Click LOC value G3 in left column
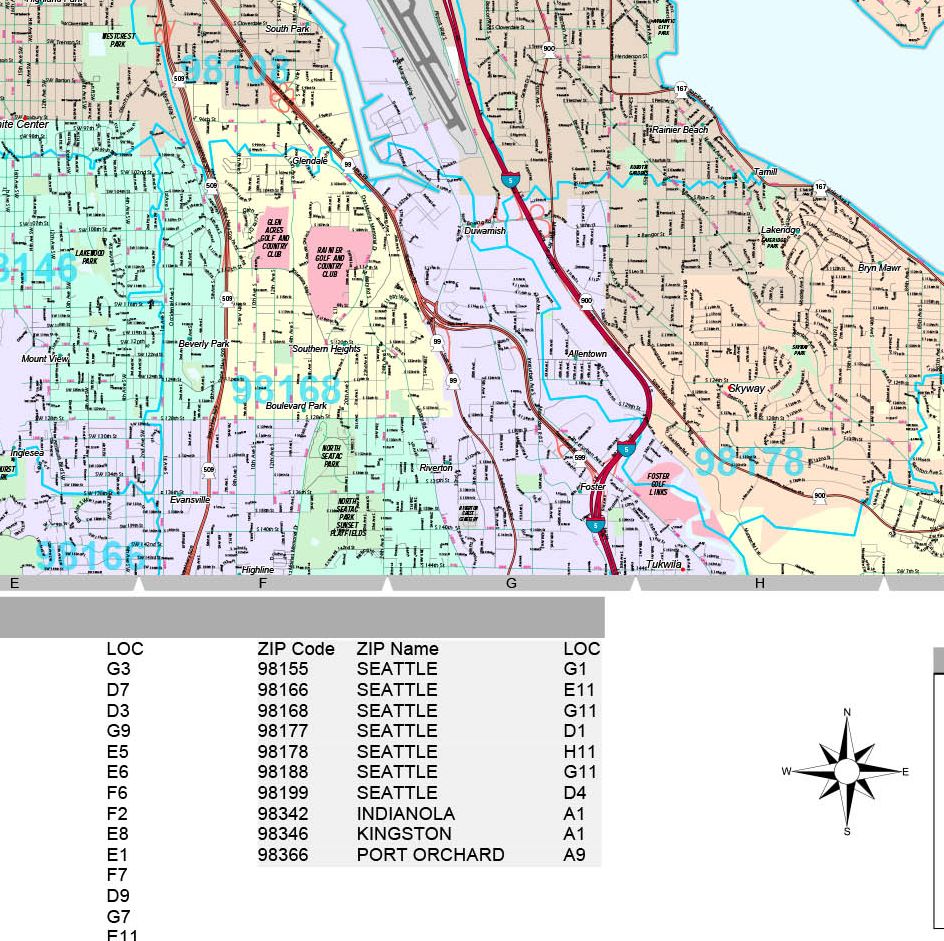Viewport: 944px width, 941px height. click(x=119, y=669)
